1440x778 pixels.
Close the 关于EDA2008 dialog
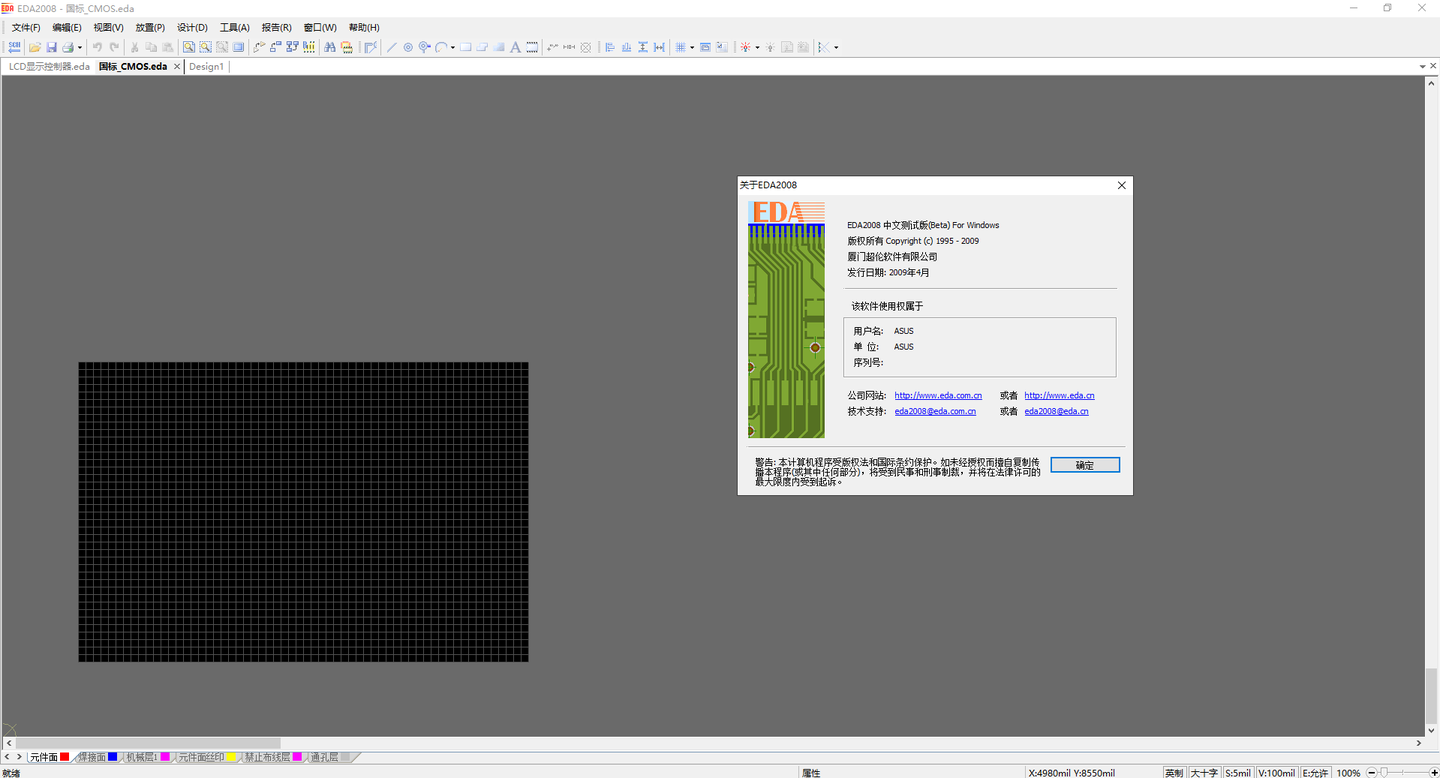1122,185
